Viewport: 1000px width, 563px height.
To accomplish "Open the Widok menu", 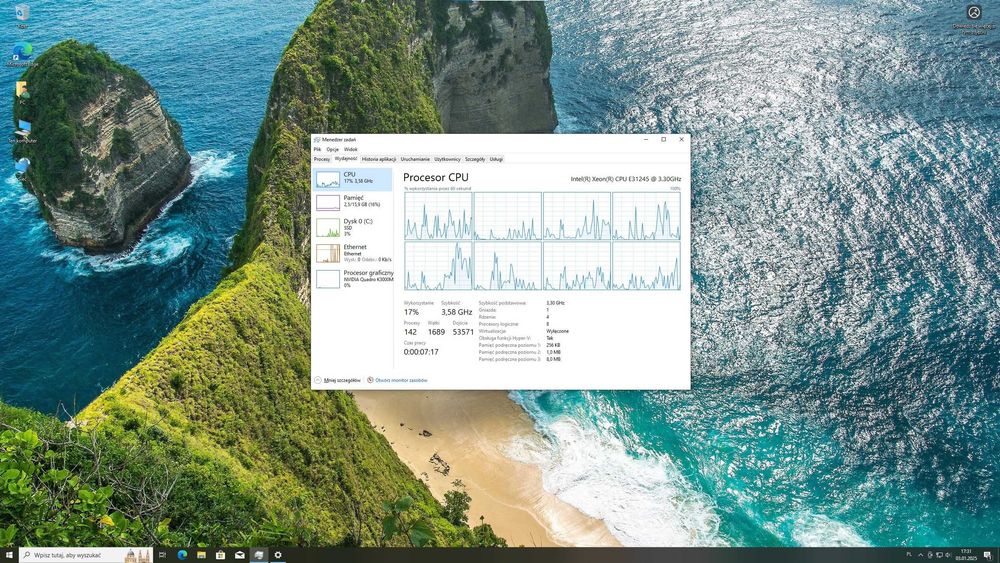I will (x=351, y=149).
